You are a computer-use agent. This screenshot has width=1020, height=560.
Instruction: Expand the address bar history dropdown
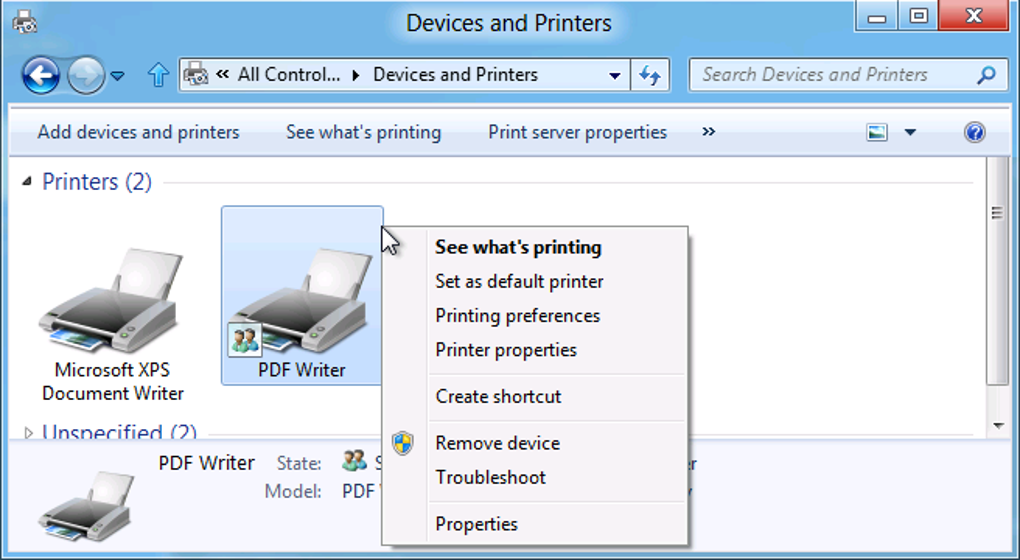[614, 75]
